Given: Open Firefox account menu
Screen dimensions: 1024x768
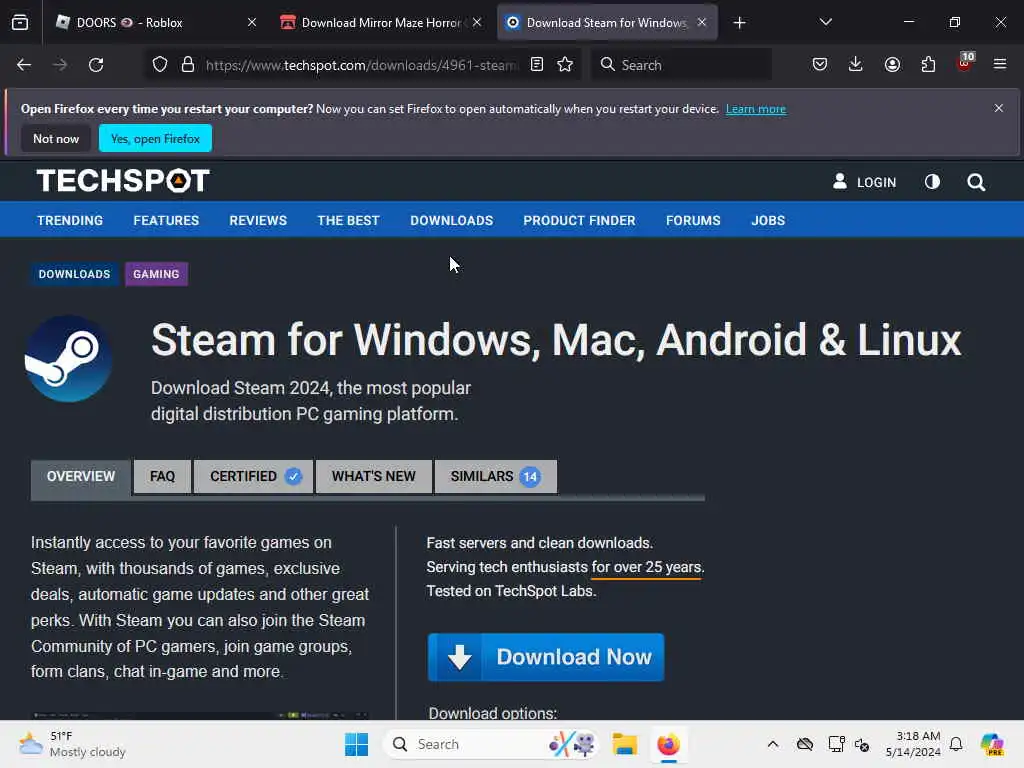Looking at the screenshot, I should point(892,65).
